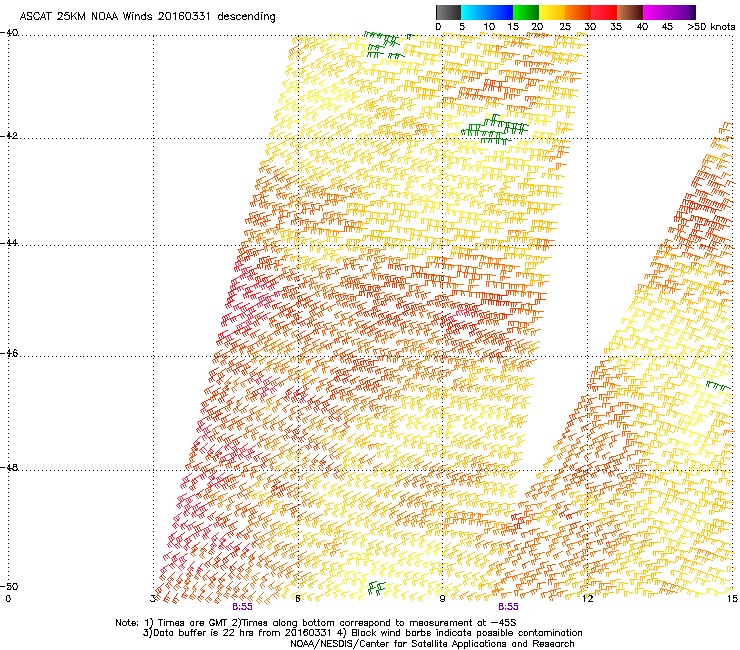This screenshot has height=650, width=740.
Task: Click the longitude label '3'
Action: tap(153, 599)
